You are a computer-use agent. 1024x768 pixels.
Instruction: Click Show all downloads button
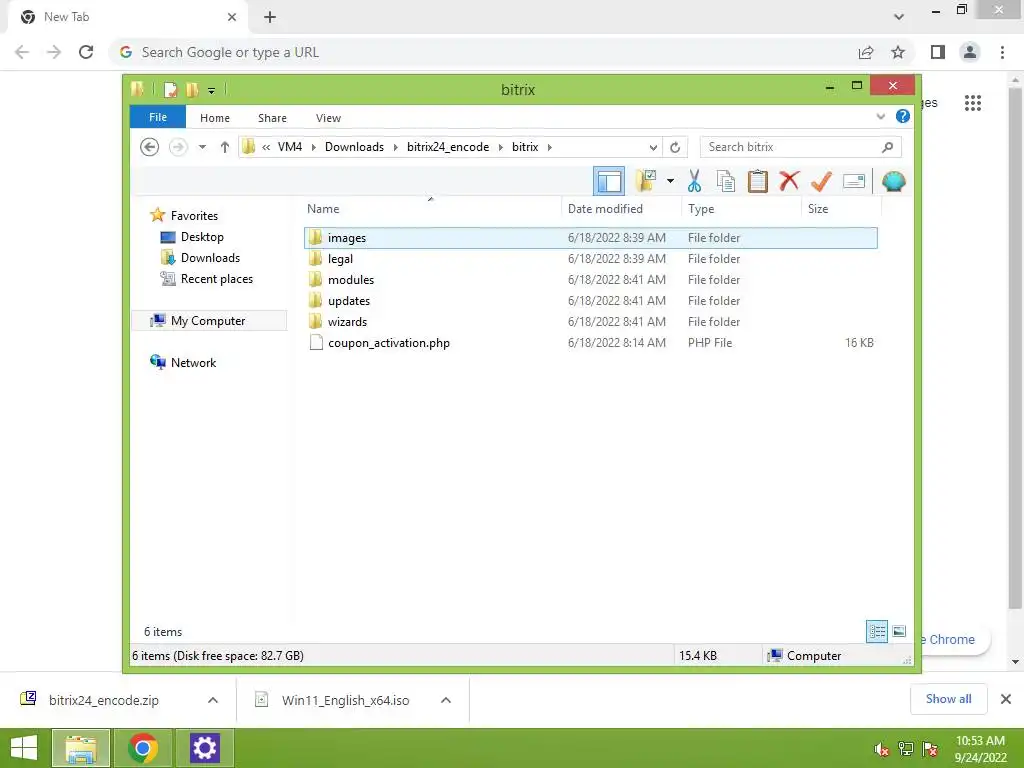click(948, 699)
